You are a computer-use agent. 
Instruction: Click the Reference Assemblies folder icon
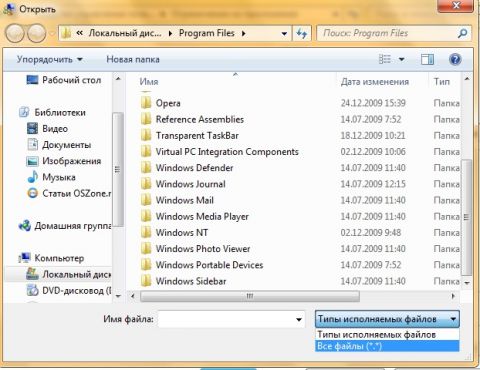146,119
